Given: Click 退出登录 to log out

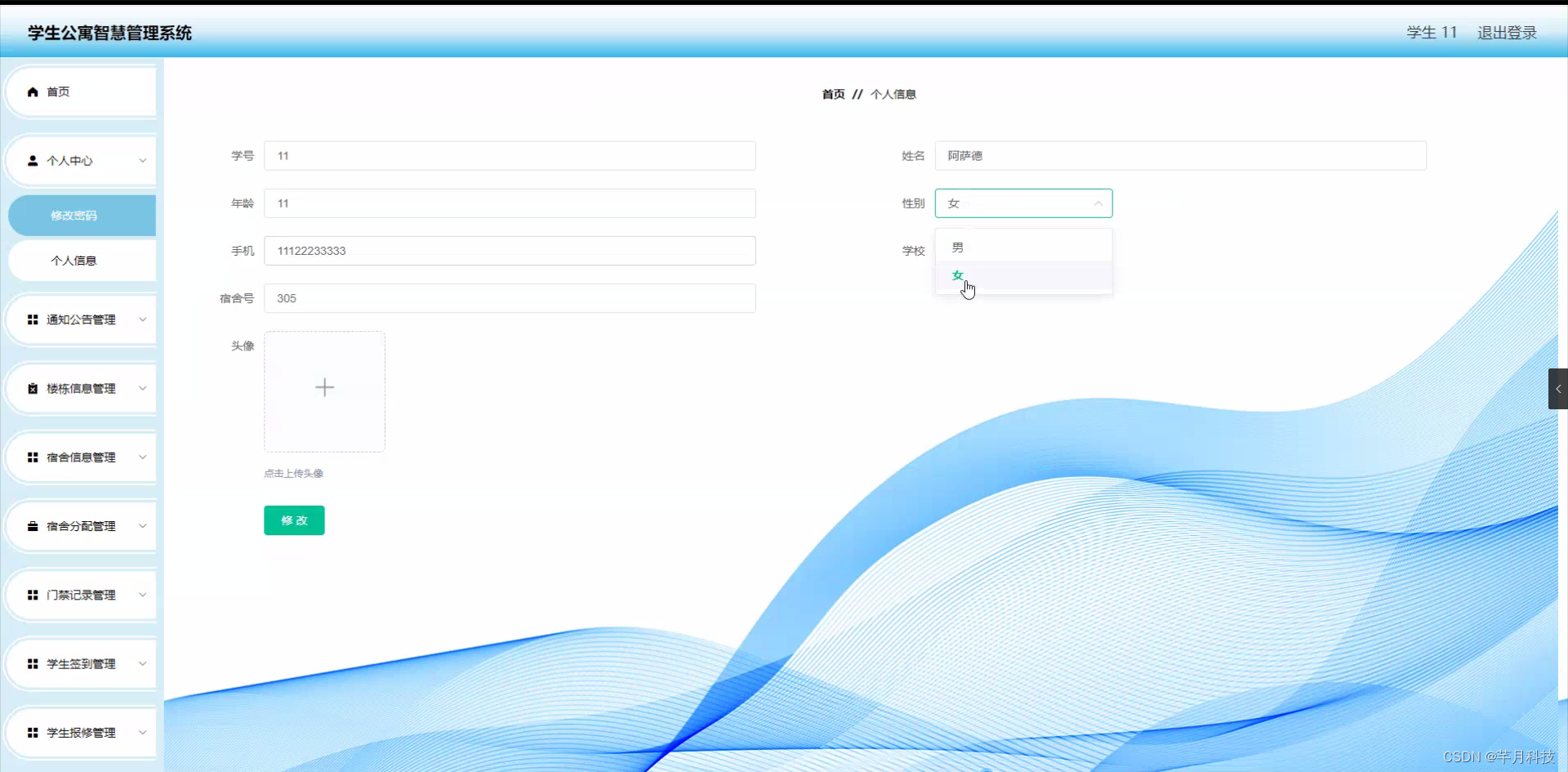Looking at the screenshot, I should (1507, 33).
